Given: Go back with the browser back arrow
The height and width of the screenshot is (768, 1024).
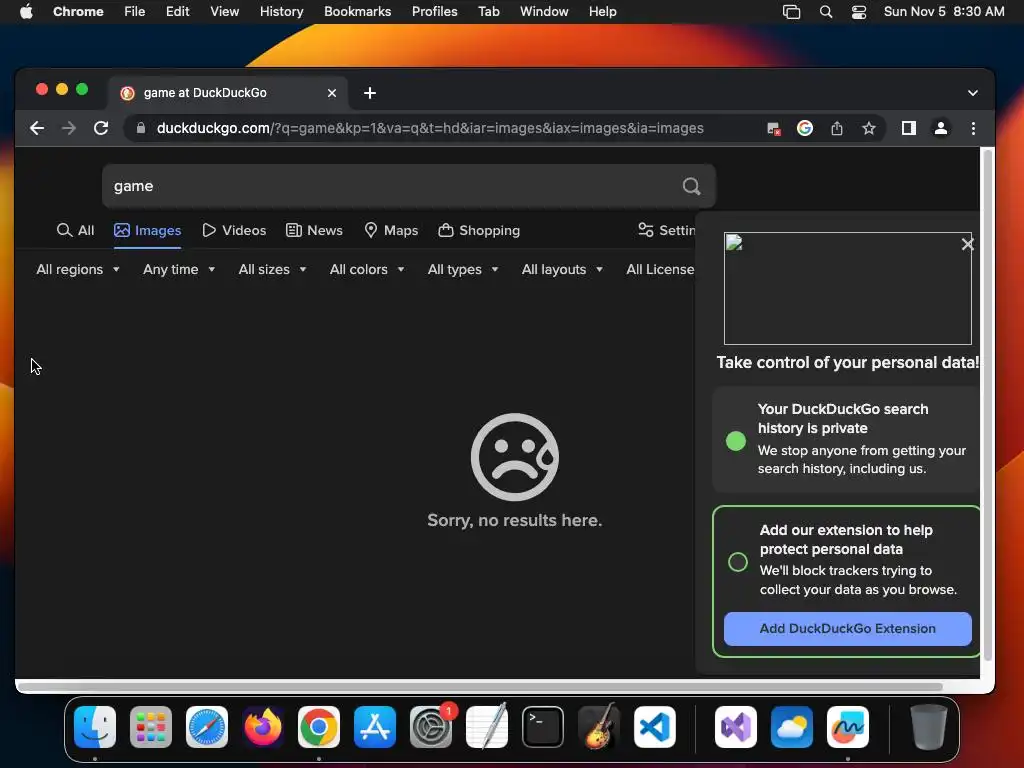Looking at the screenshot, I should tap(37, 128).
